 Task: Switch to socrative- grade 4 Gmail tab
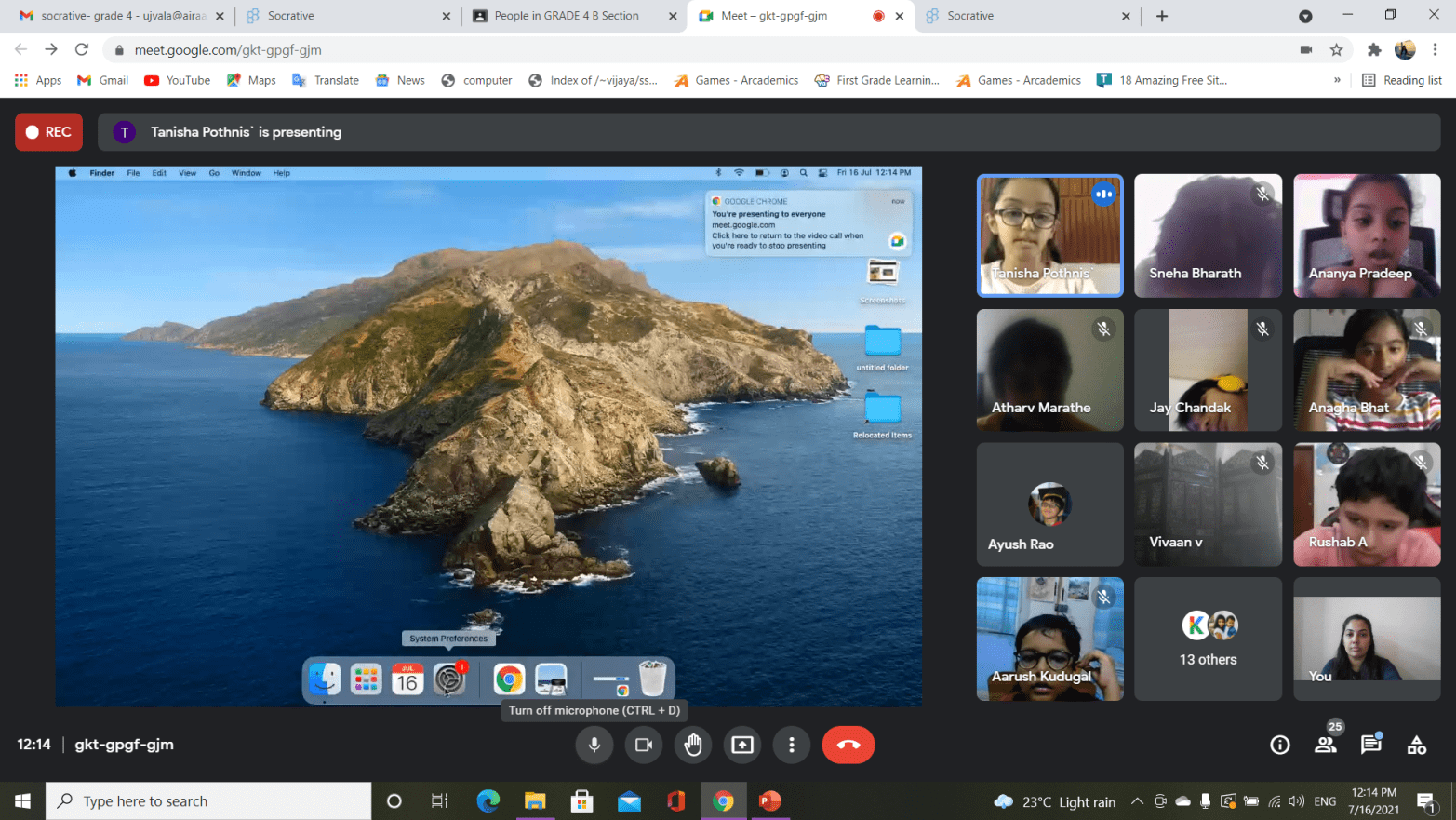(121, 16)
